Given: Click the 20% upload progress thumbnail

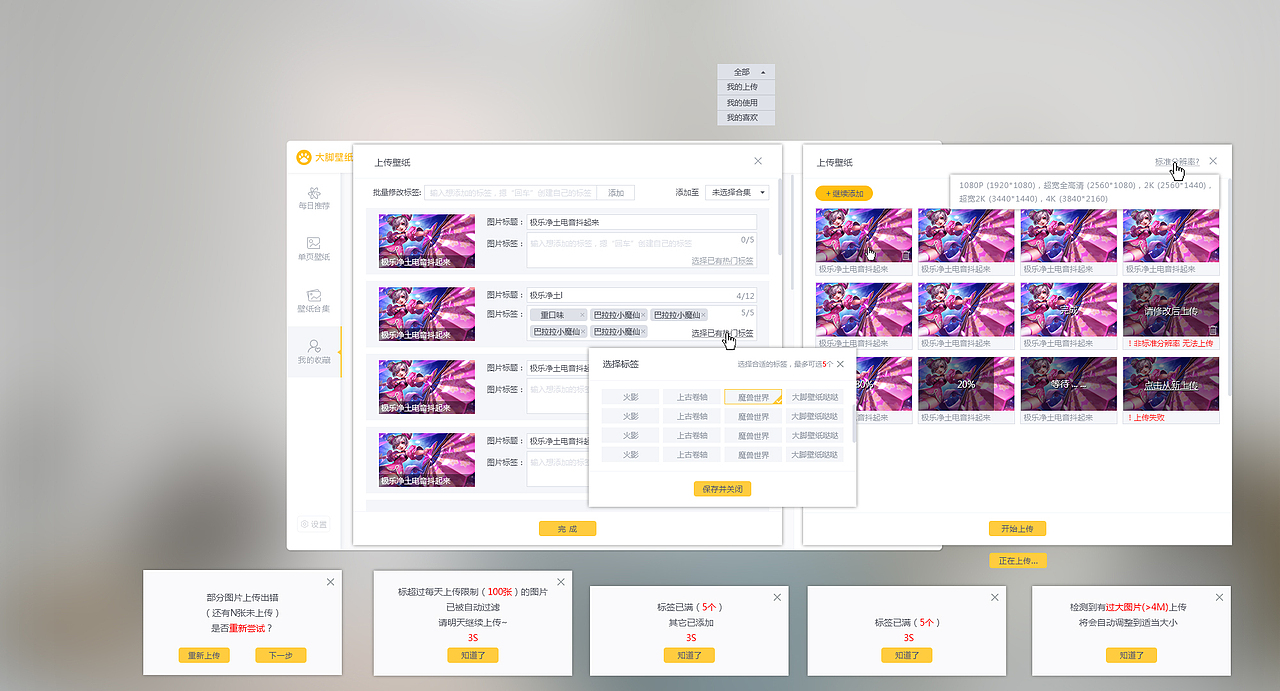Looking at the screenshot, I should (966, 385).
